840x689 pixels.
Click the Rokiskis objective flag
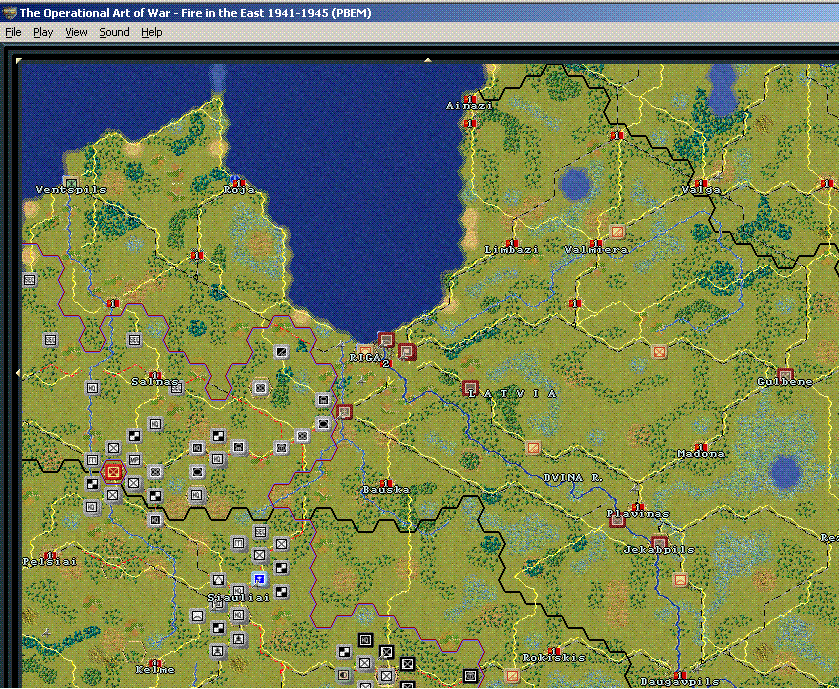click(x=554, y=651)
